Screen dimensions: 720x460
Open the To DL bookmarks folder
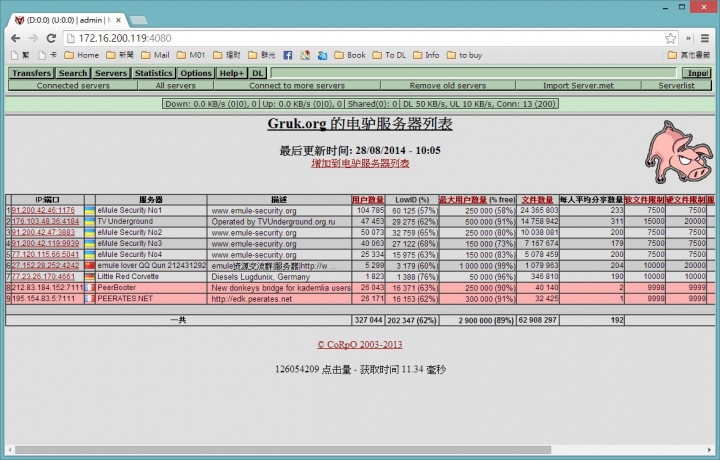click(389, 55)
